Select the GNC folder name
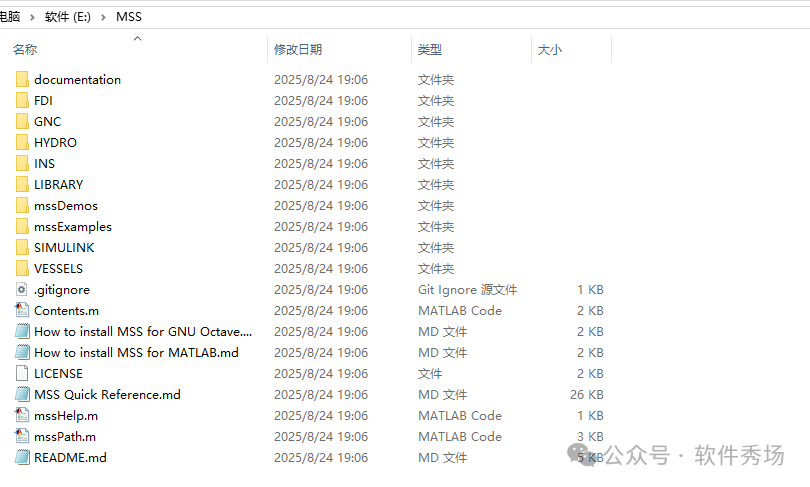The width and height of the screenshot is (810, 487). click(48, 121)
